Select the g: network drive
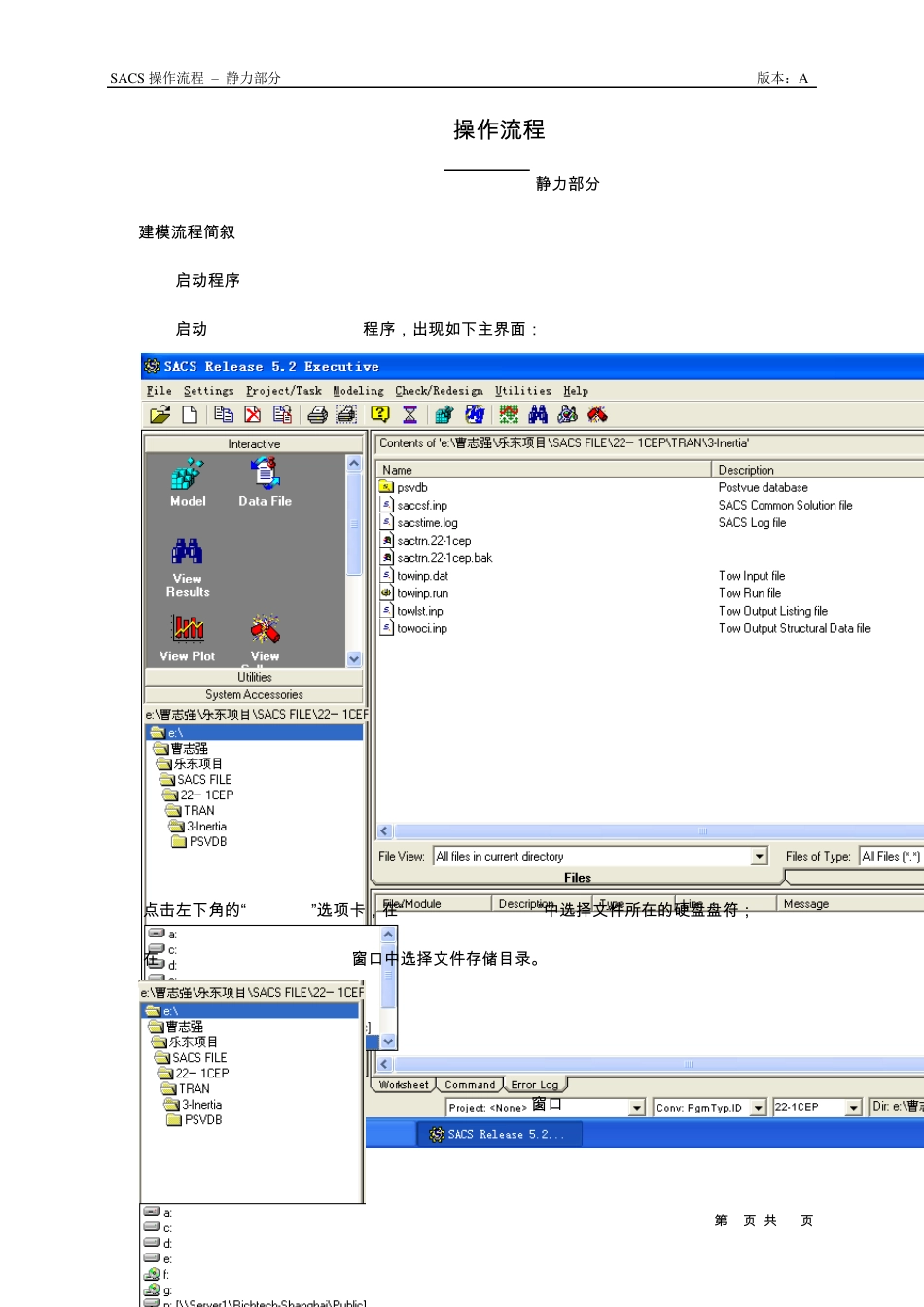Viewport: 924px width, 1307px height. pyautogui.click(x=158, y=1290)
